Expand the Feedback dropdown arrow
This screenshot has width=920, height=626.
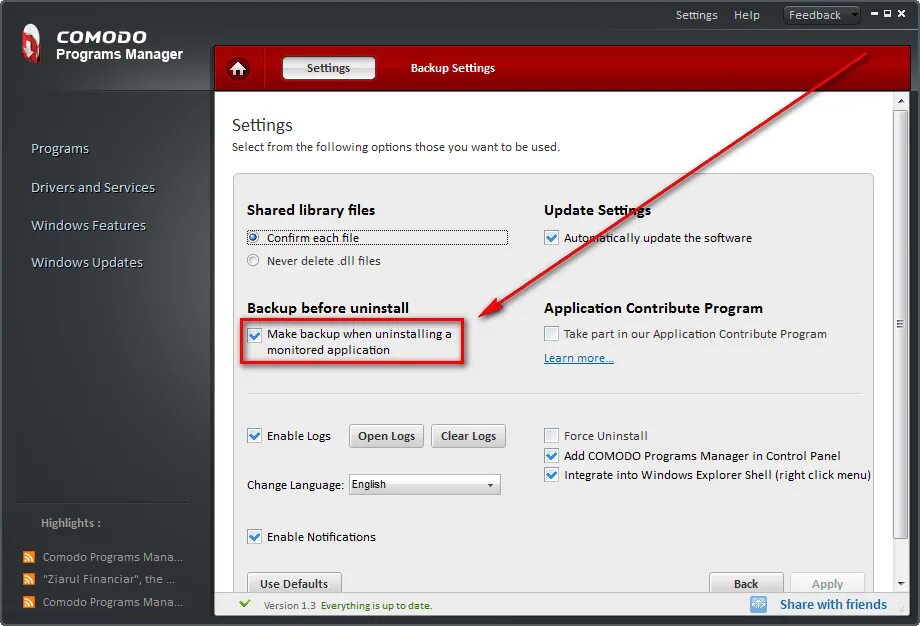click(x=854, y=15)
